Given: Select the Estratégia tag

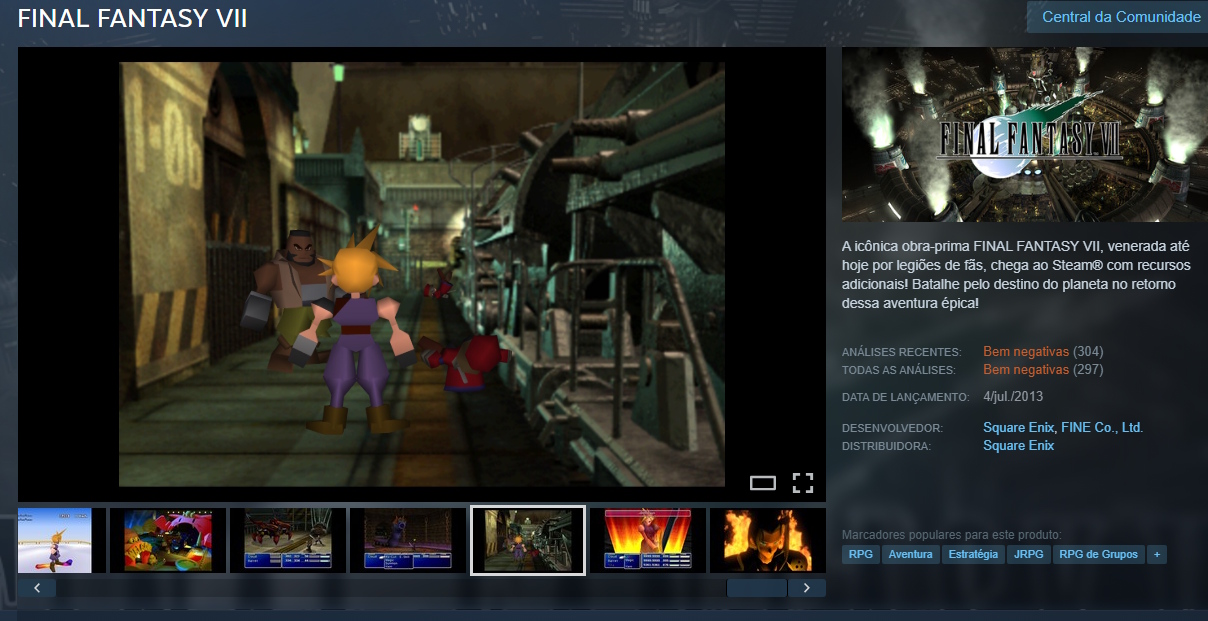Looking at the screenshot, I should [x=974, y=553].
